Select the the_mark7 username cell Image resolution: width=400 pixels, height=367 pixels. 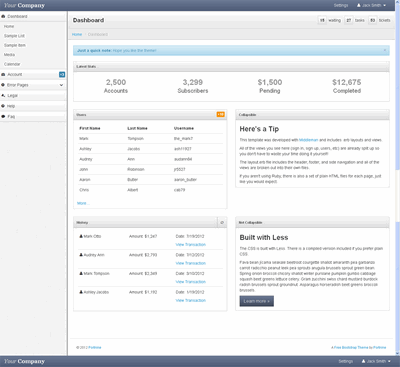pos(183,138)
